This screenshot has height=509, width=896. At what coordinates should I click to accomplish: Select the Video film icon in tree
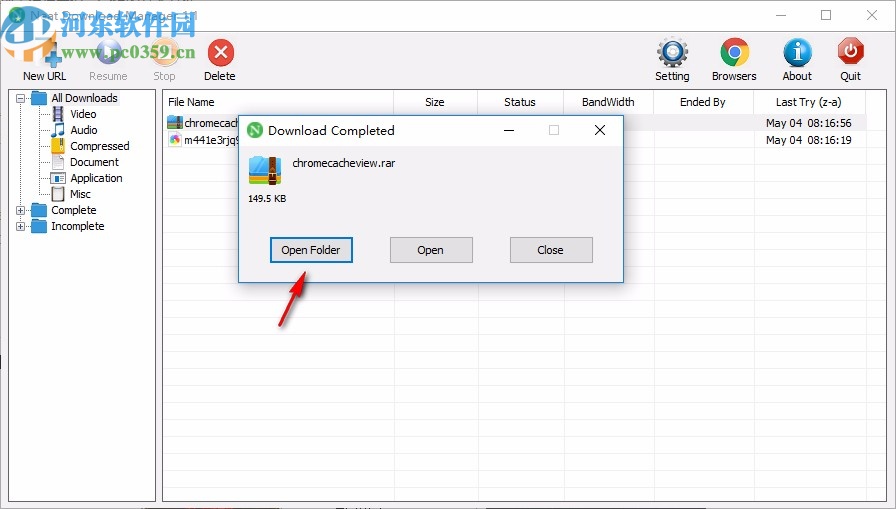pos(58,114)
